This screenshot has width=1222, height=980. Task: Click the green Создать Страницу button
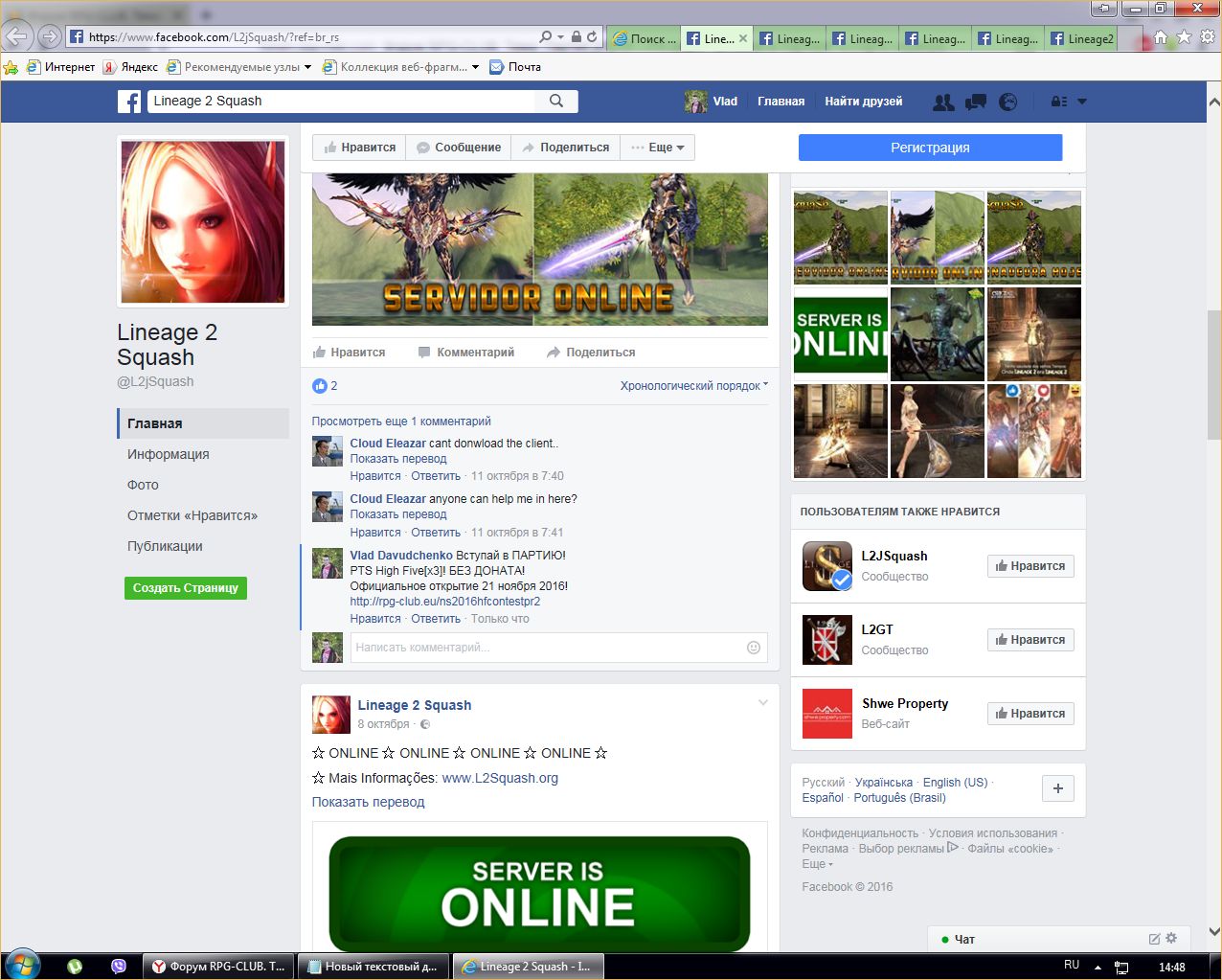pyautogui.click(x=186, y=588)
